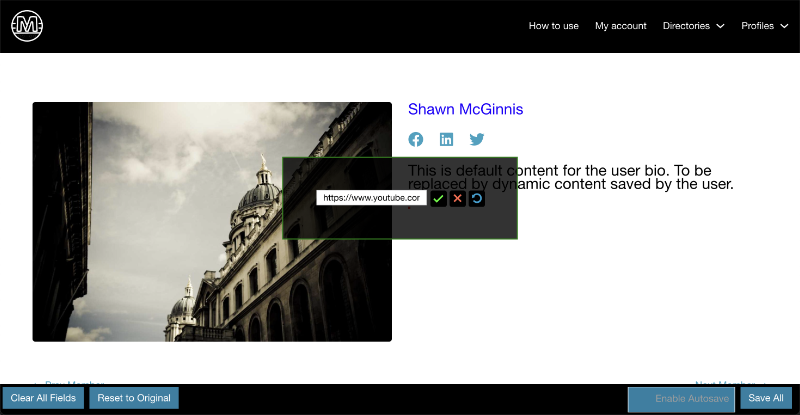
Task: Go to My account
Action: click(x=620, y=26)
